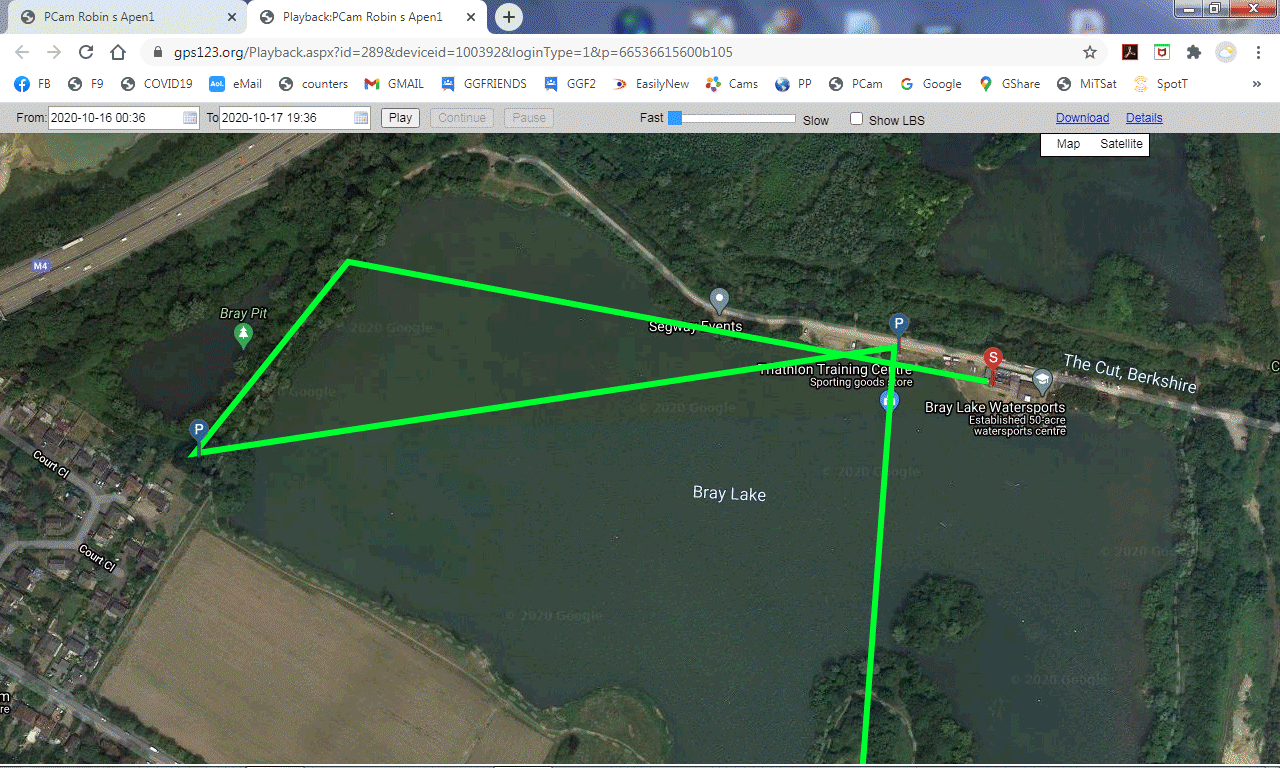The width and height of the screenshot is (1280, 768).
Task: Open Chrome's three-dot menu
Action: (1258, 51)
